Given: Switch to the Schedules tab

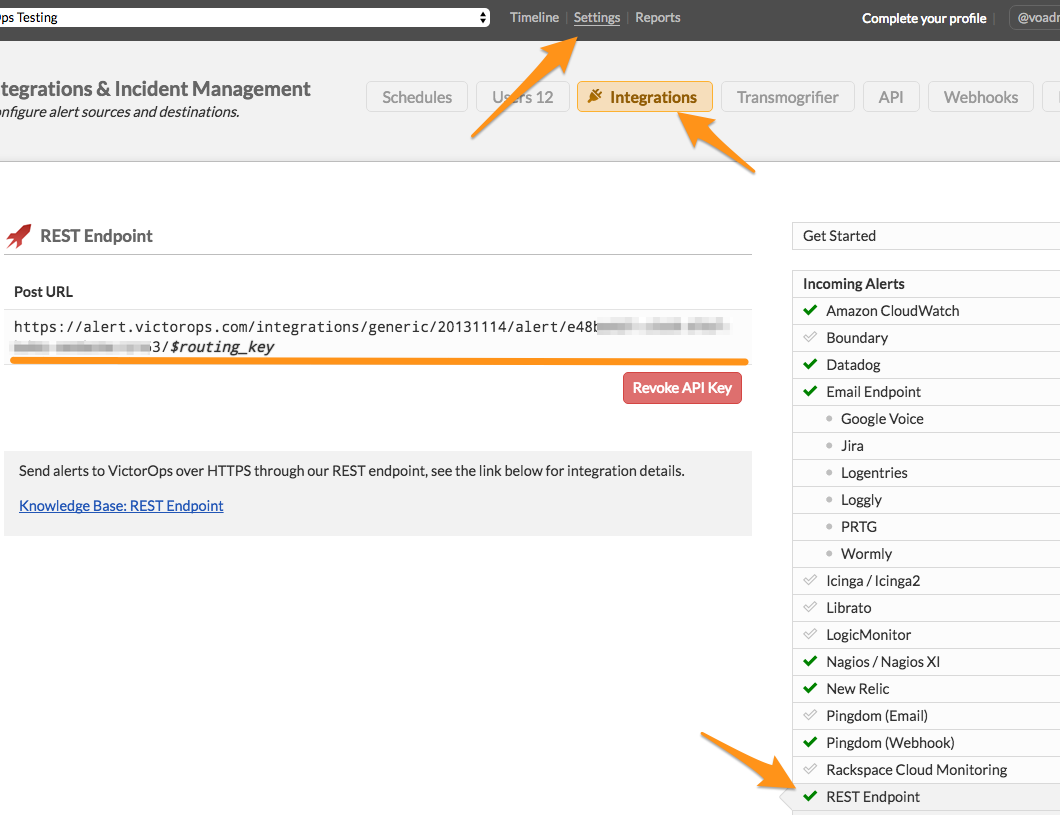Looking at the screenshot, I should click(x=417, y=97).
